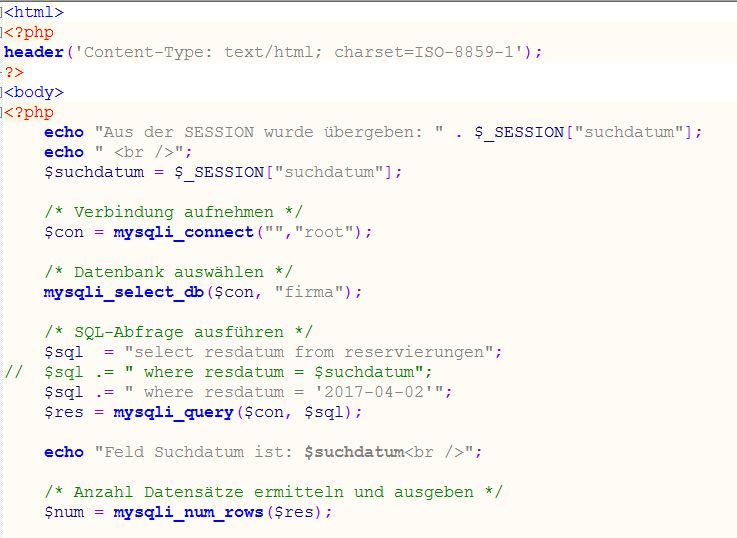
Task: Click the mysqli_select_db function name
Action: [118, 292]
